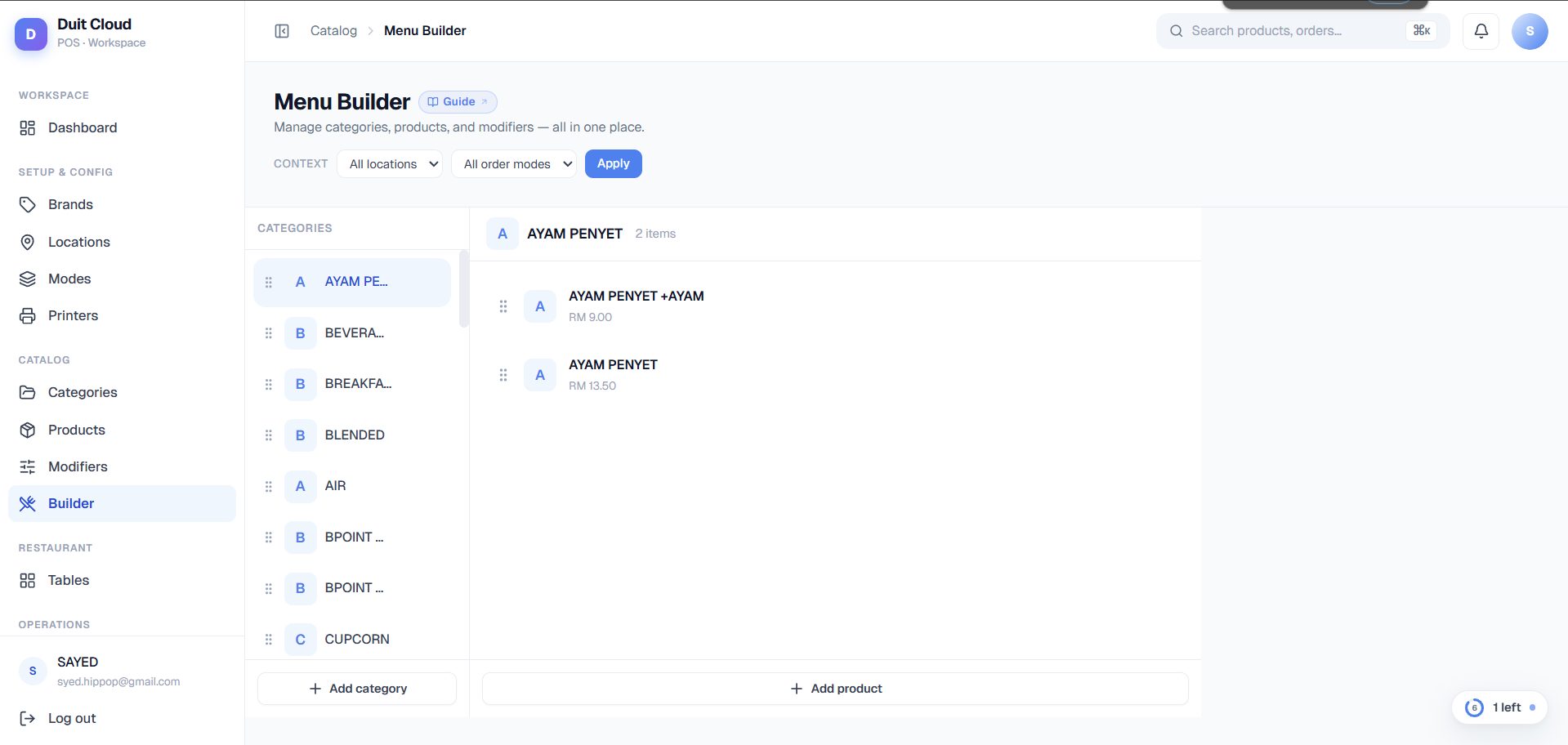Open Products in Catalog section
The width and height of the screenshot is (1568, 745).
coord(122,430)
